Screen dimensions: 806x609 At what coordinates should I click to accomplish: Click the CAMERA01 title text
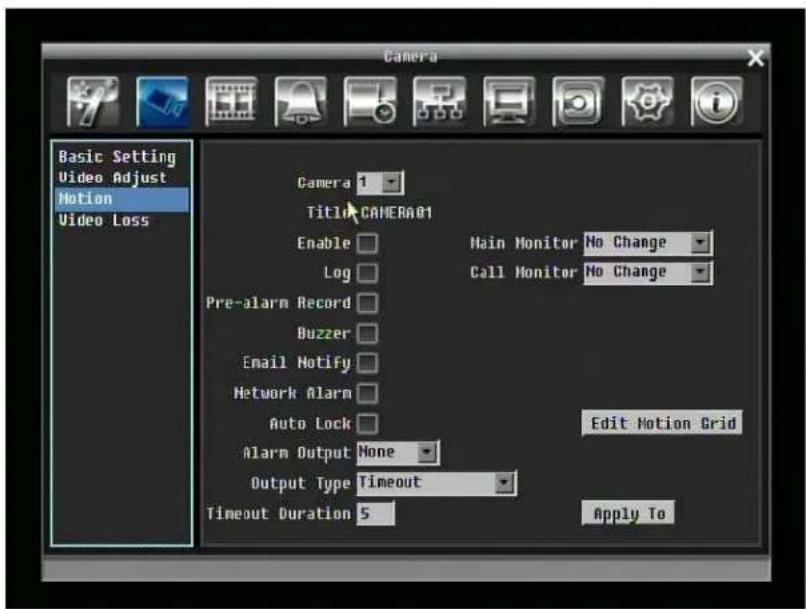(x=396, y=213)
